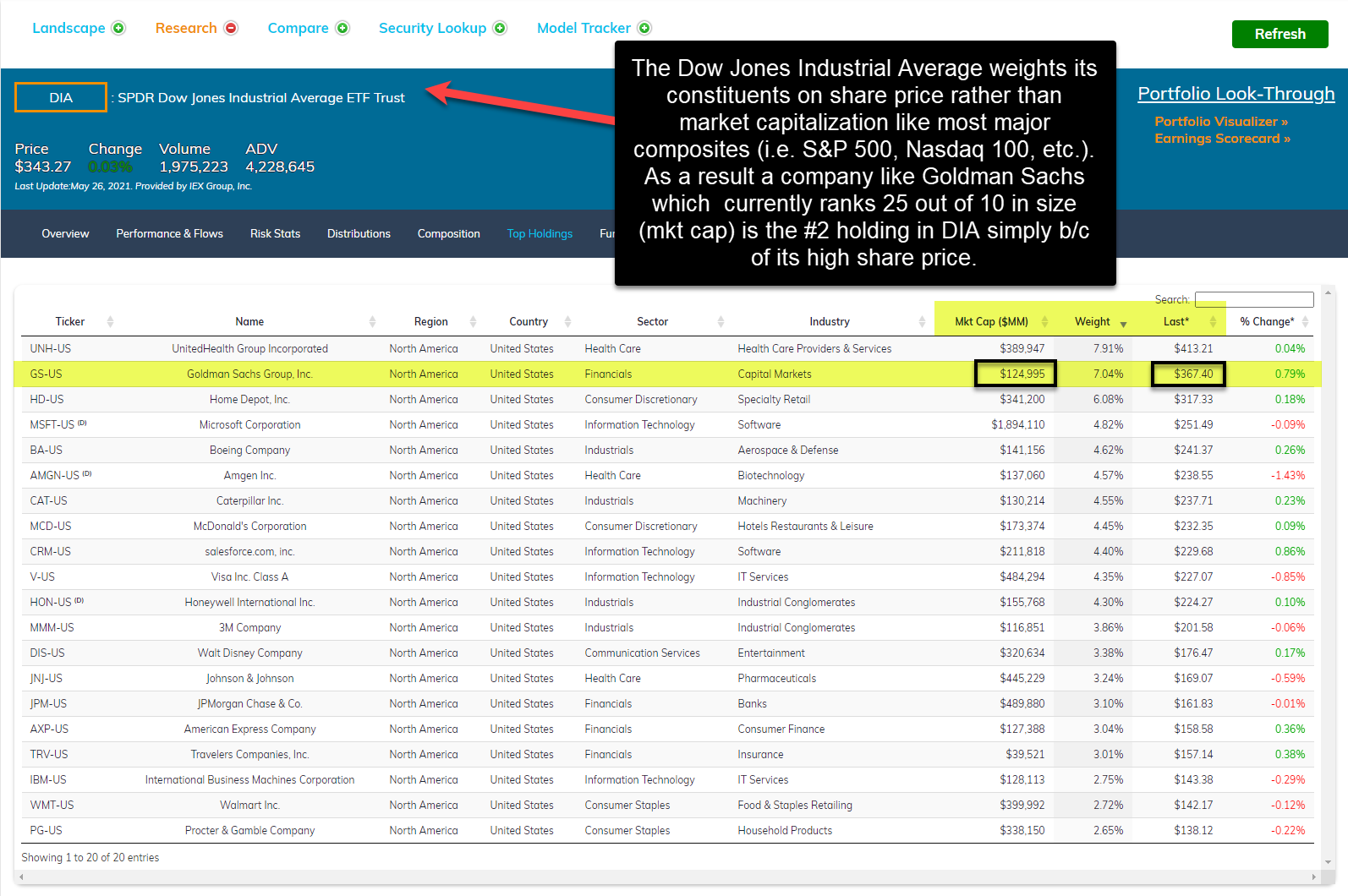The image size is (1348, 896).
Task: Sort table by Ticker column arrows
Action: [110, 322]
